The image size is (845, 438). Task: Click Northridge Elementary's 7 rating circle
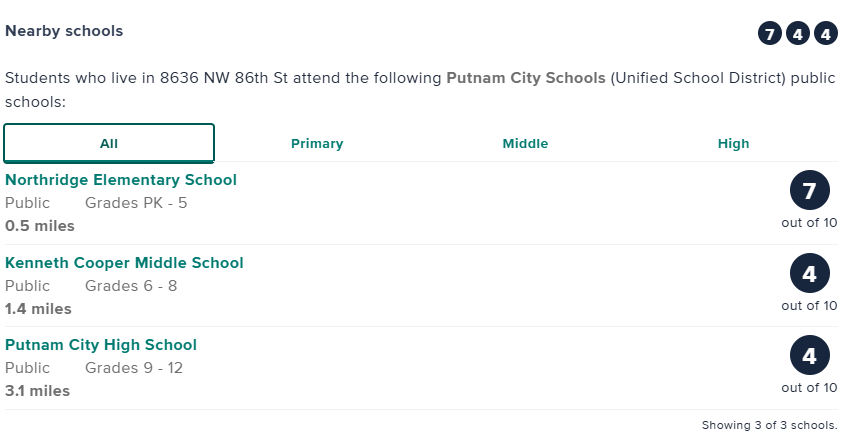click(809, 190)
